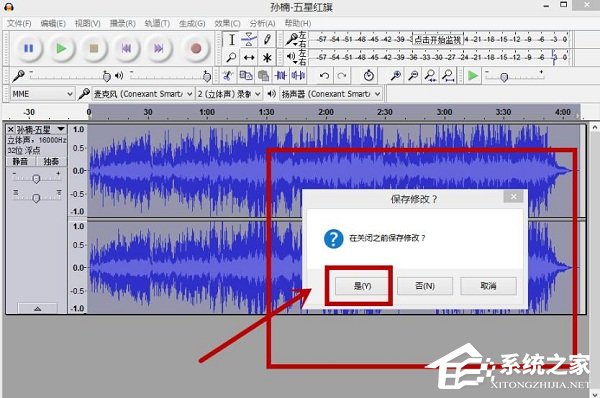Select the Time Shift double-arrow tool

pyautogui.click(x=249, y=57)
